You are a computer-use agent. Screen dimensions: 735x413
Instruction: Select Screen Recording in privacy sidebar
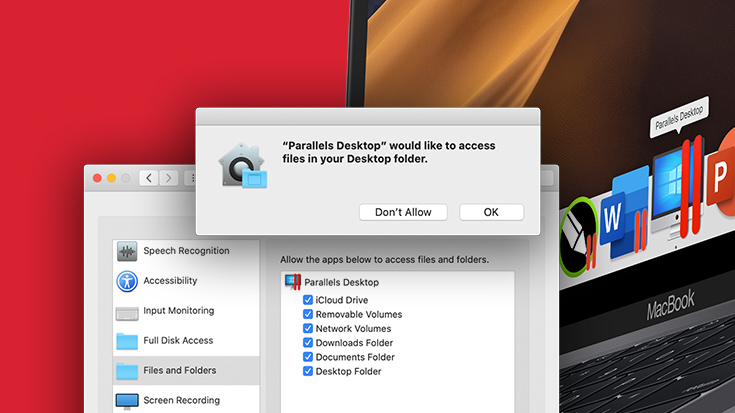[186, 400]
